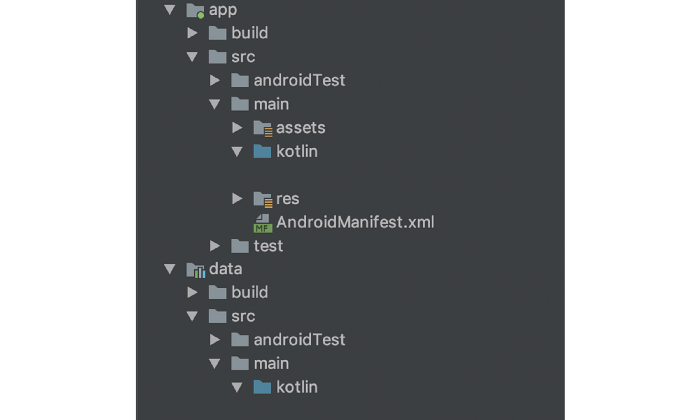Screen dimensions: 700x420
Task: Click the AndroidManifest.xml file icon
Action: (x=263, y=223)
